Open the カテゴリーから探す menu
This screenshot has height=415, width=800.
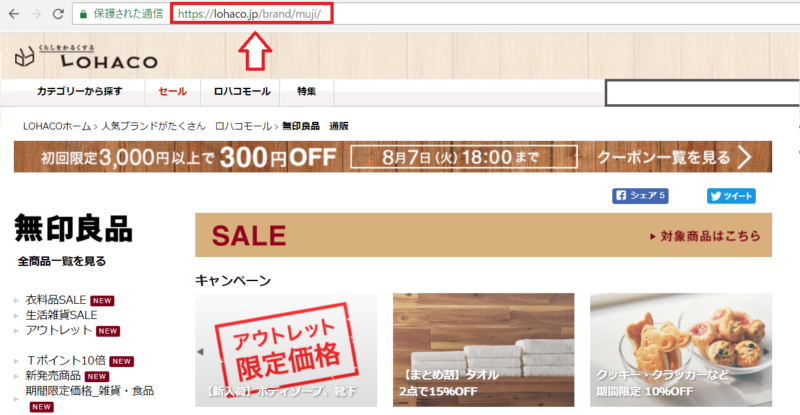click(x=80, y=91)
